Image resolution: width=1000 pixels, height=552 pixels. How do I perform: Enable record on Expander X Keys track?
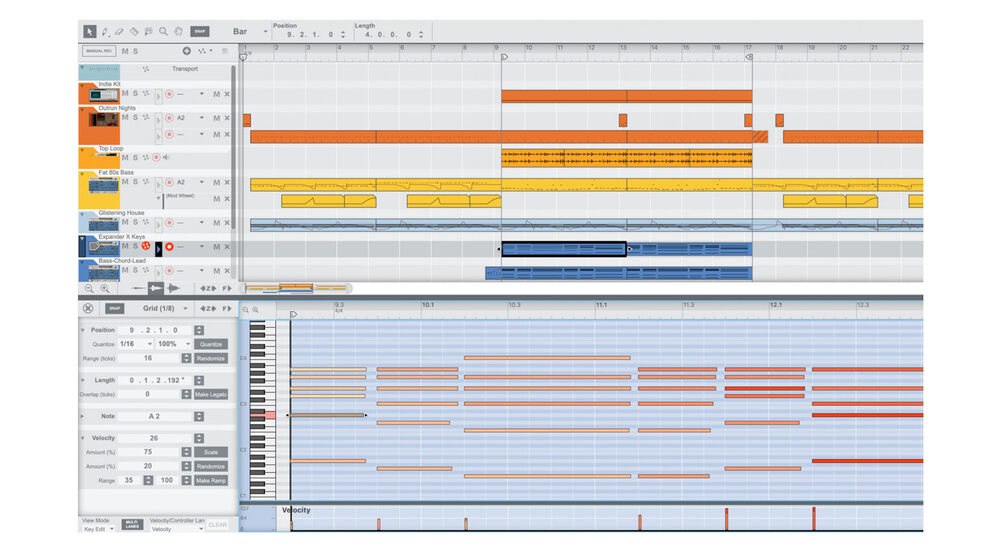[169, 246]
